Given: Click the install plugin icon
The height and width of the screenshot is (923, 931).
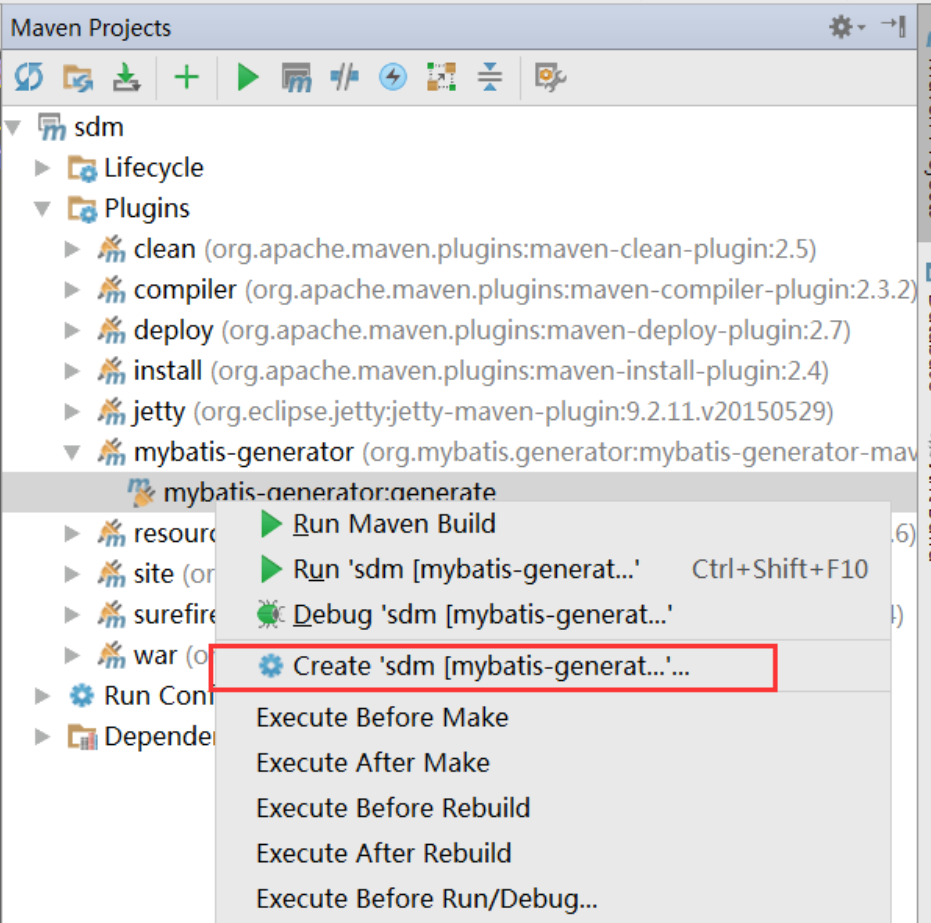Looking at the screenshot, I should (x=112, y=371).
